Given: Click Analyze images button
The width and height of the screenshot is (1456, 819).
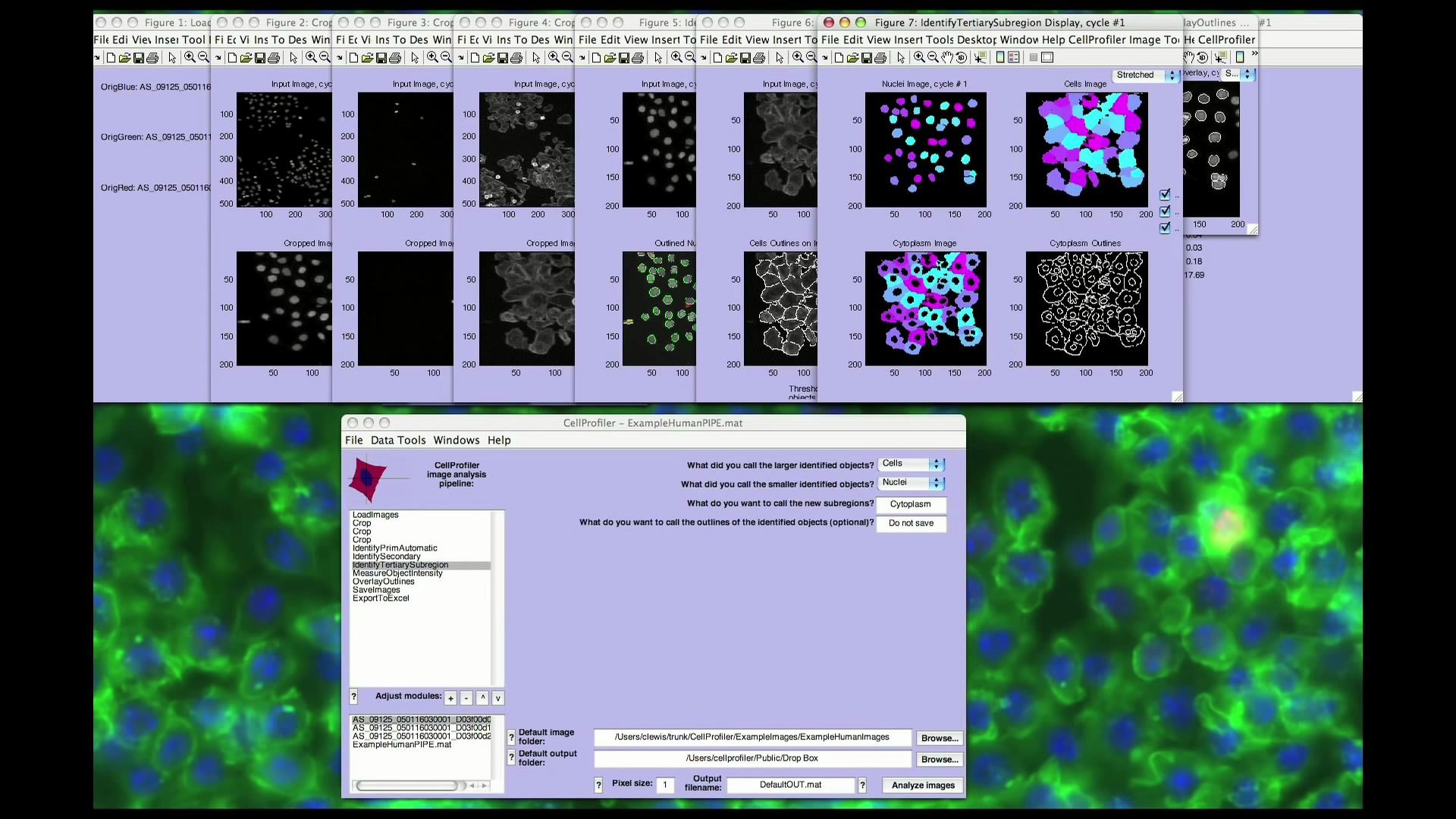Looking at the screenshot, I should [x=923, y=786].
